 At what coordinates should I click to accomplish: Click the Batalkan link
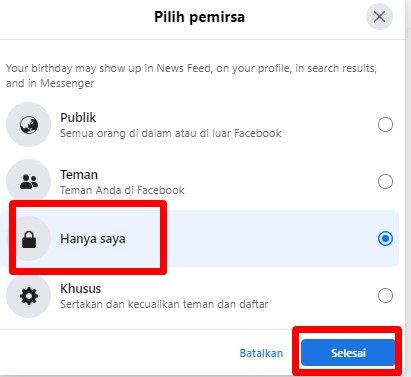tap(261, 353)
